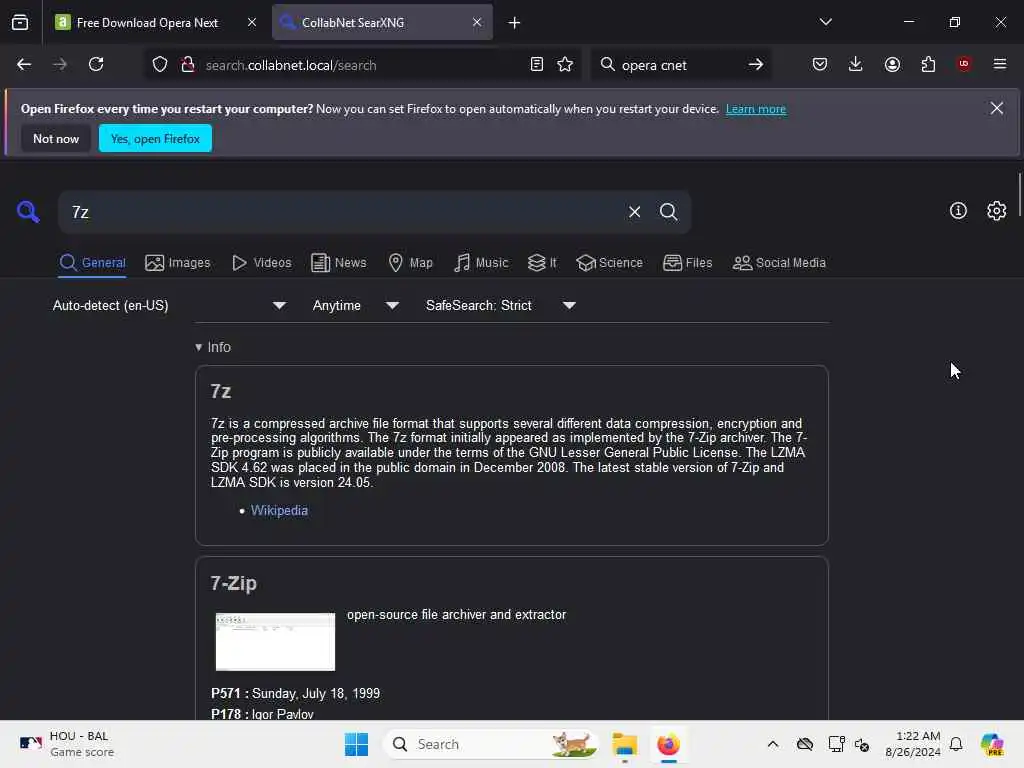This screenshot has width=1024, height=768.
Task: Open the Learn more link
Action: [756, 109]
